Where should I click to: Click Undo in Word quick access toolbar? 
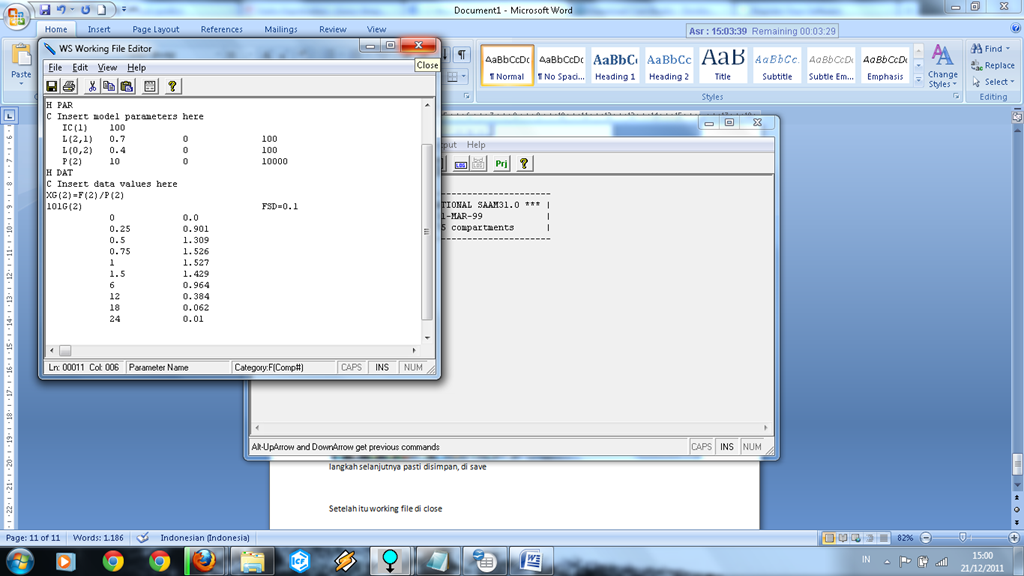pos(61,10)
